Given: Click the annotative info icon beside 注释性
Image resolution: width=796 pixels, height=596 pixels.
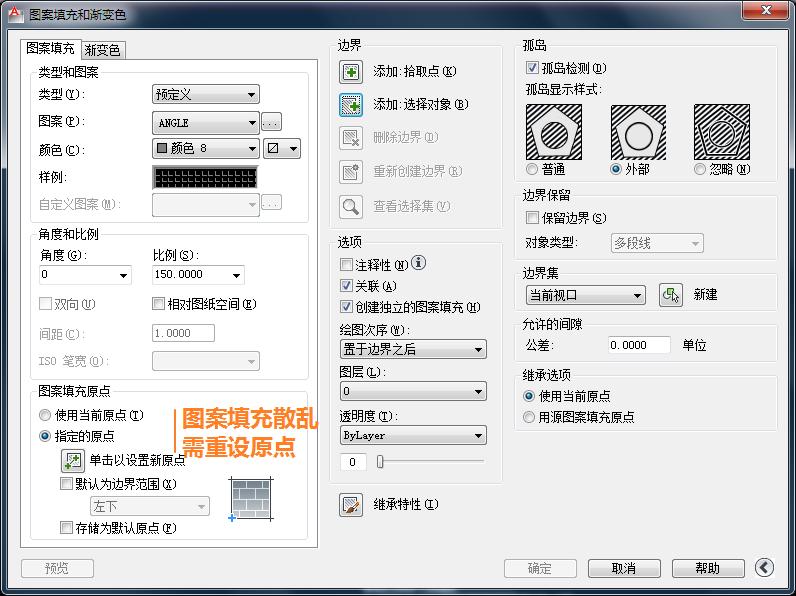Looking at the screenshot, I should [418, 263].
